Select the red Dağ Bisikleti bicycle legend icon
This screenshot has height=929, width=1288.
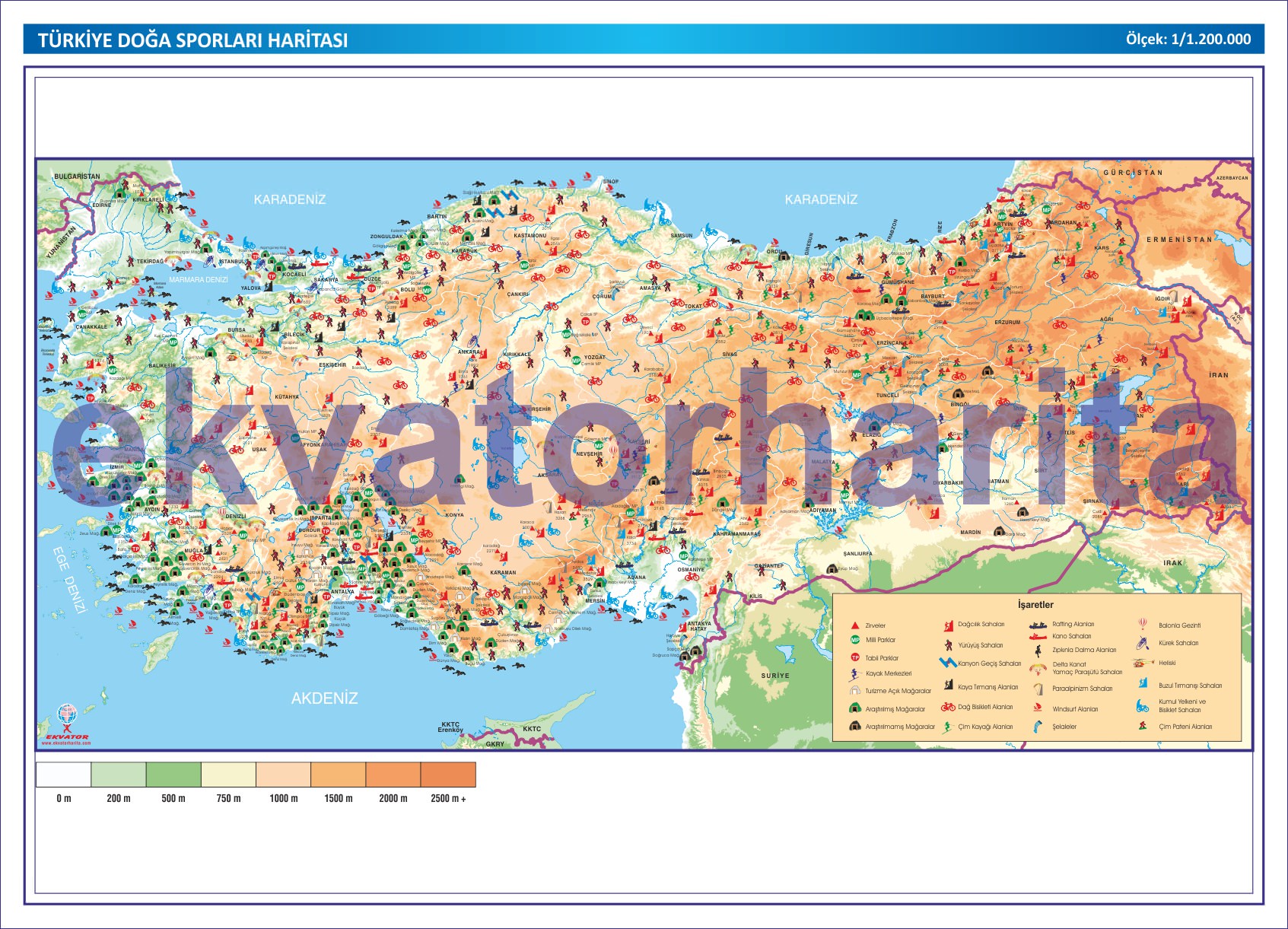point(948,707)
